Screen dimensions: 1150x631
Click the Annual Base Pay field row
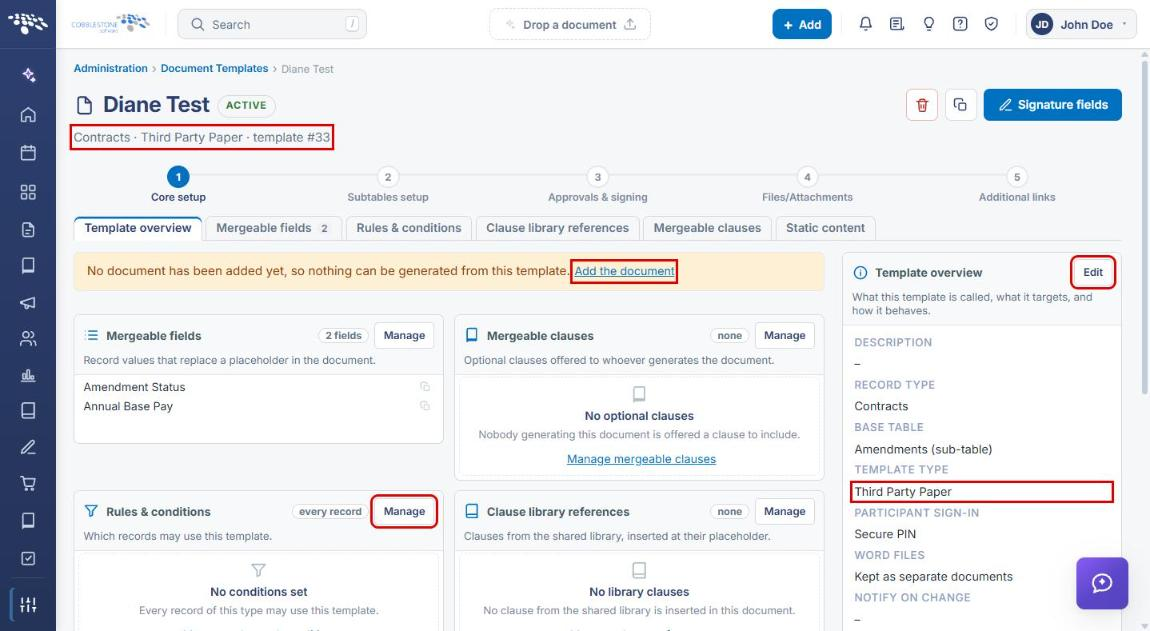coord(258,406)
